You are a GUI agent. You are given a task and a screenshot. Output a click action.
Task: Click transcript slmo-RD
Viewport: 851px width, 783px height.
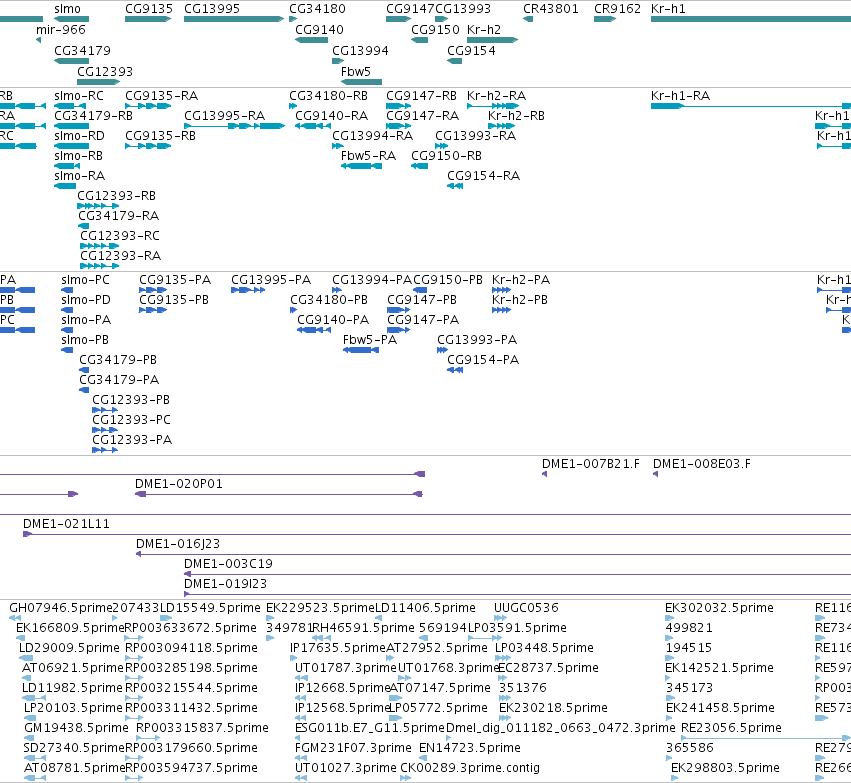(x=79, y=136)
